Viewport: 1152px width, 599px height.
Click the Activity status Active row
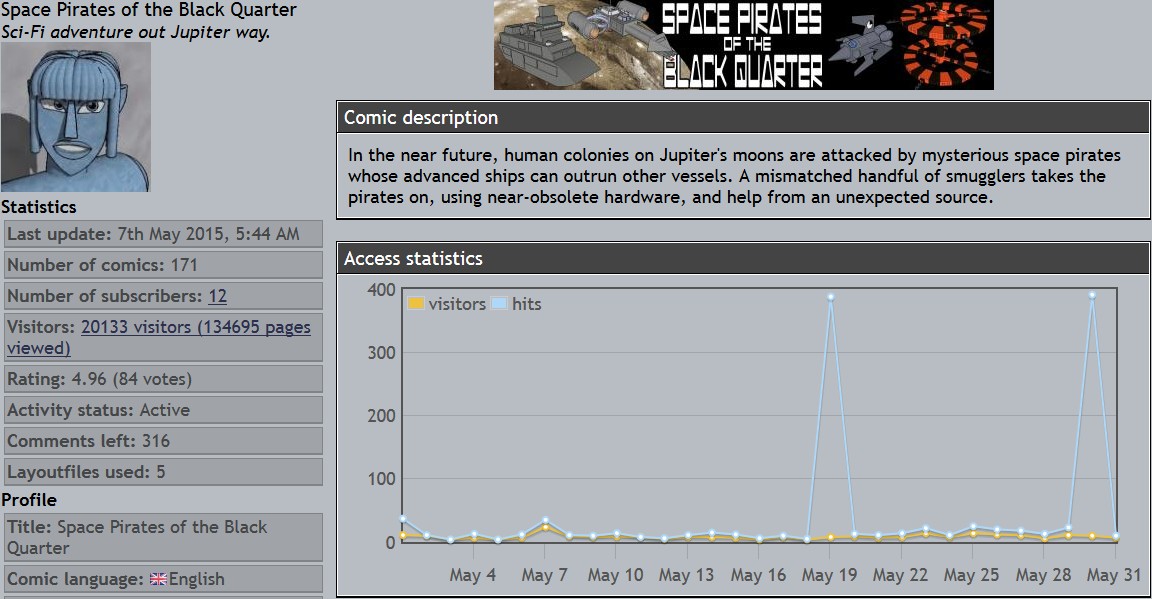point(162,410)
